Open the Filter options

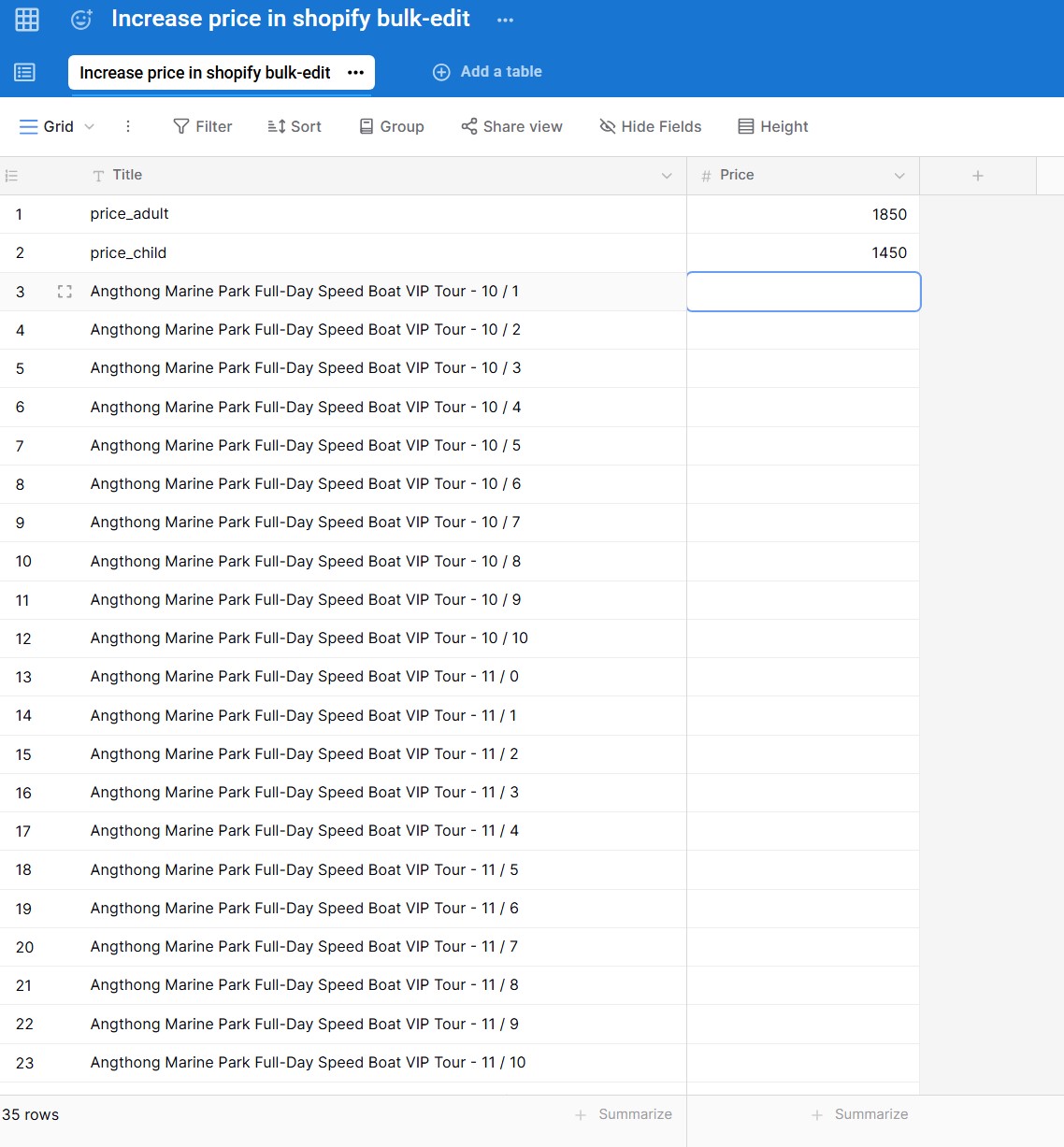point(203,126)
